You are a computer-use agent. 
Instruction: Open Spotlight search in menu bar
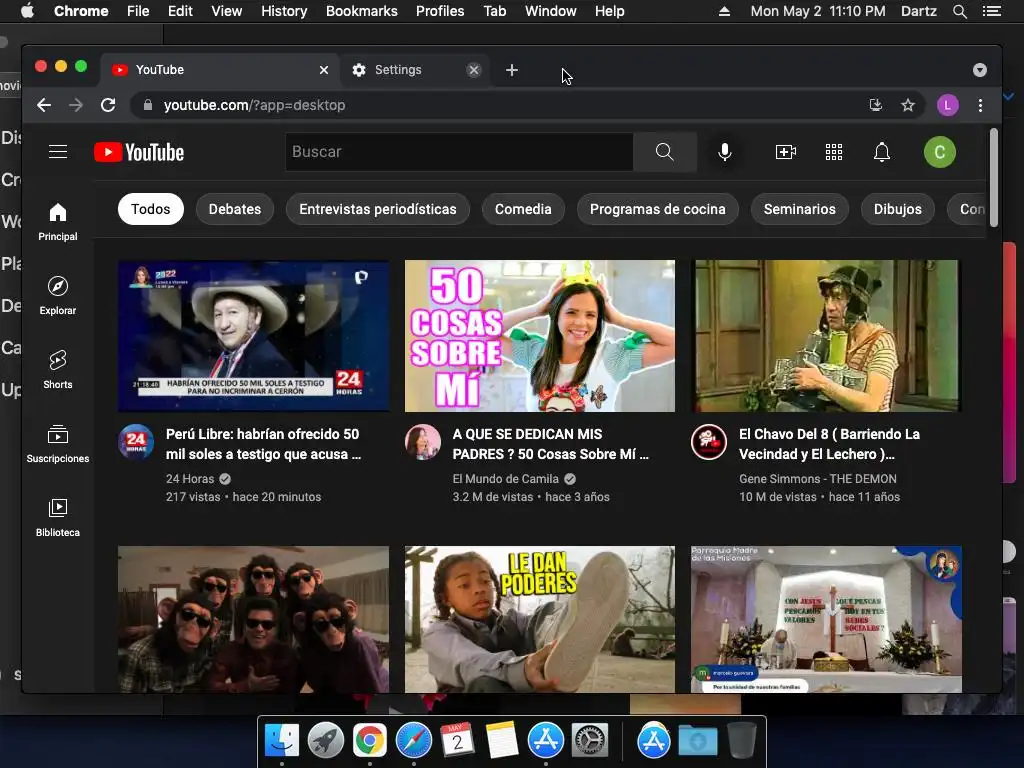point(959,11)
